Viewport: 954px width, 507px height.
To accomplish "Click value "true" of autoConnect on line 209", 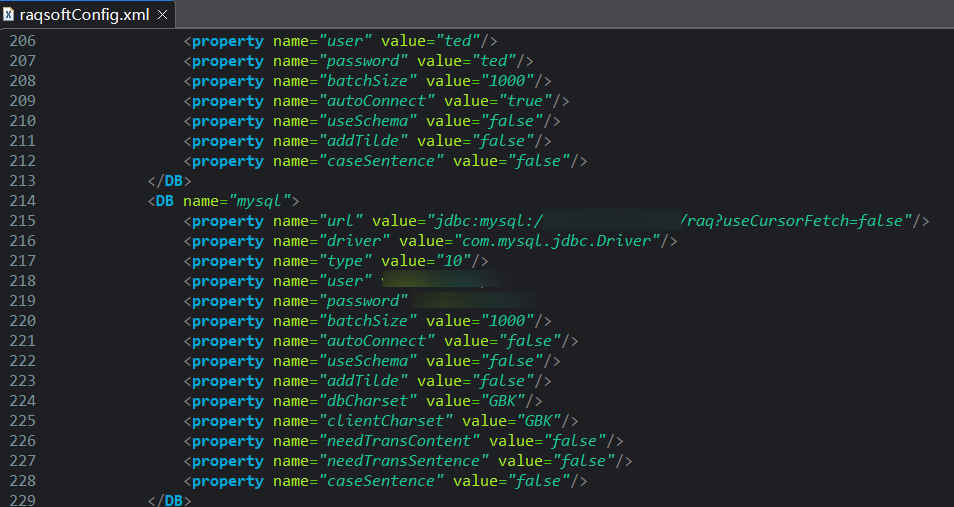I will point(525,101).
